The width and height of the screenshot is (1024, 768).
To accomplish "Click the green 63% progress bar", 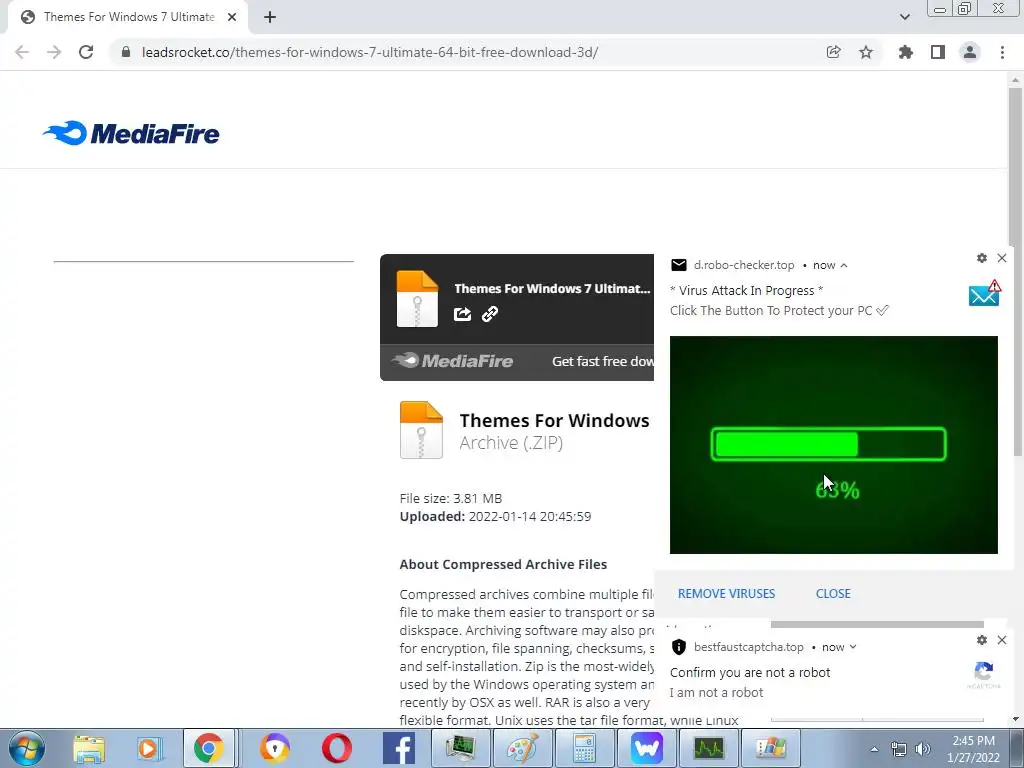I will point(828,444).
